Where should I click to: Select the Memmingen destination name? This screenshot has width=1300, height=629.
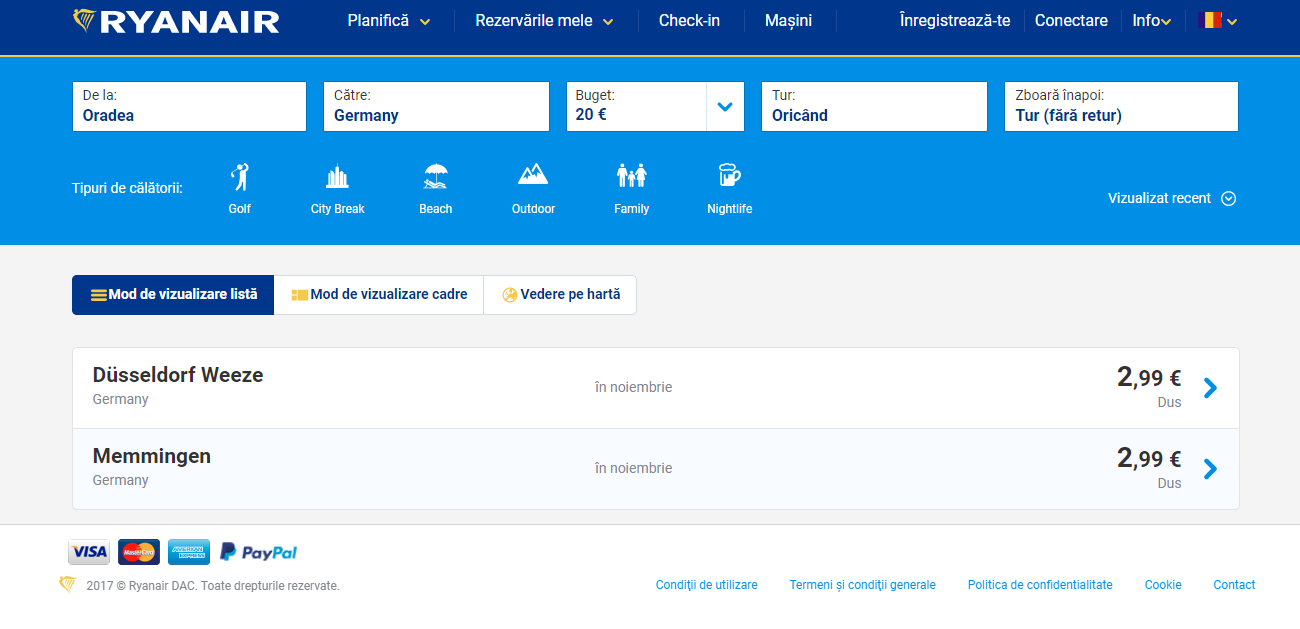(152, 456)
